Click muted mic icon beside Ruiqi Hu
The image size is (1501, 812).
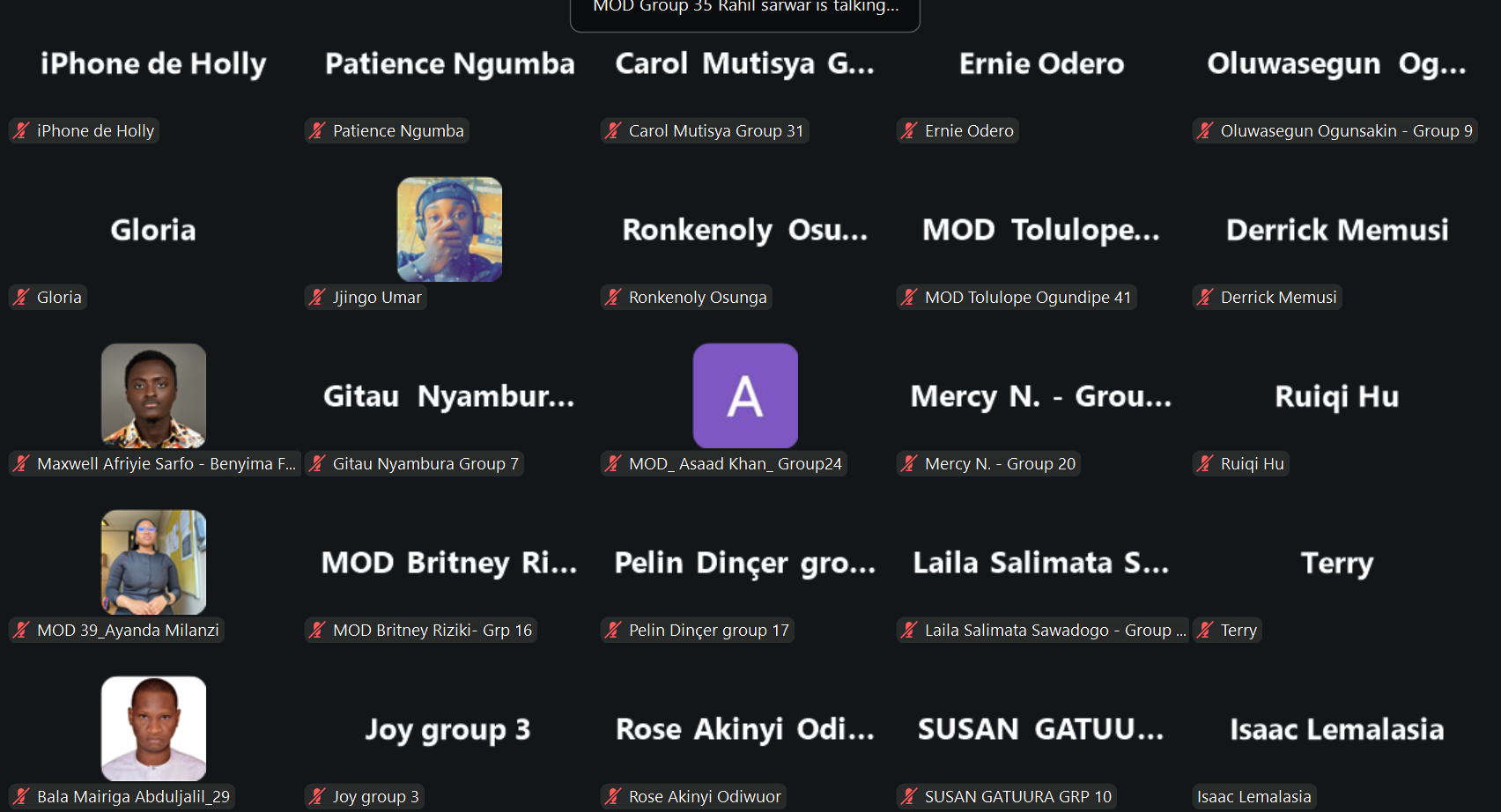point(1205,464)
